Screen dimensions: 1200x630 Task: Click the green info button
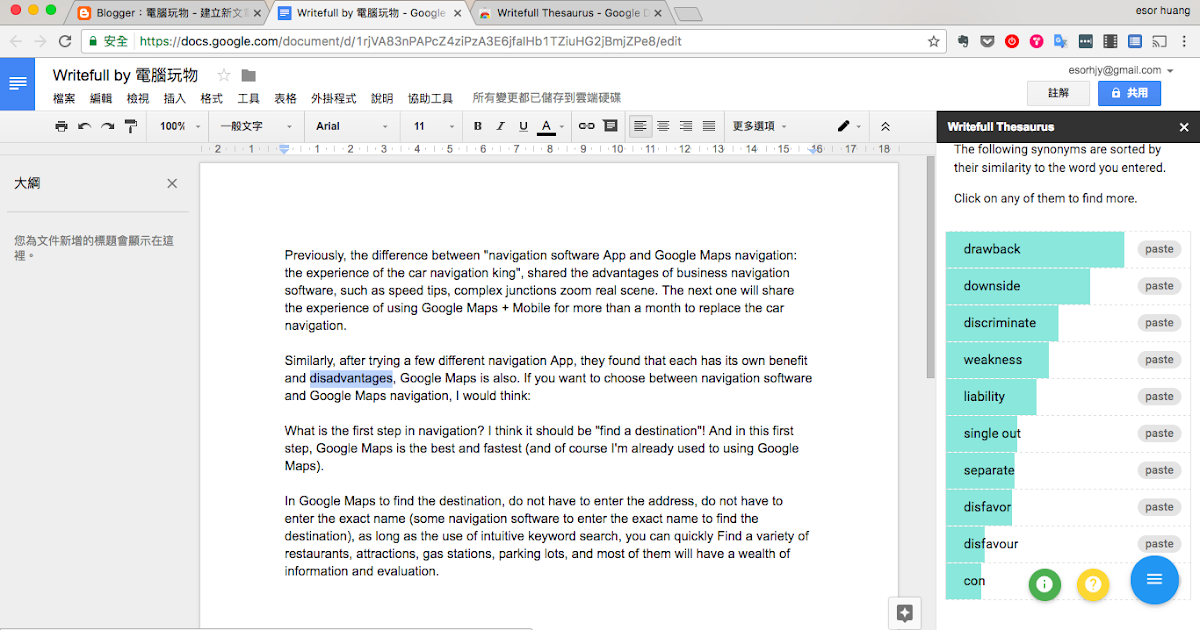point(1045,585)
